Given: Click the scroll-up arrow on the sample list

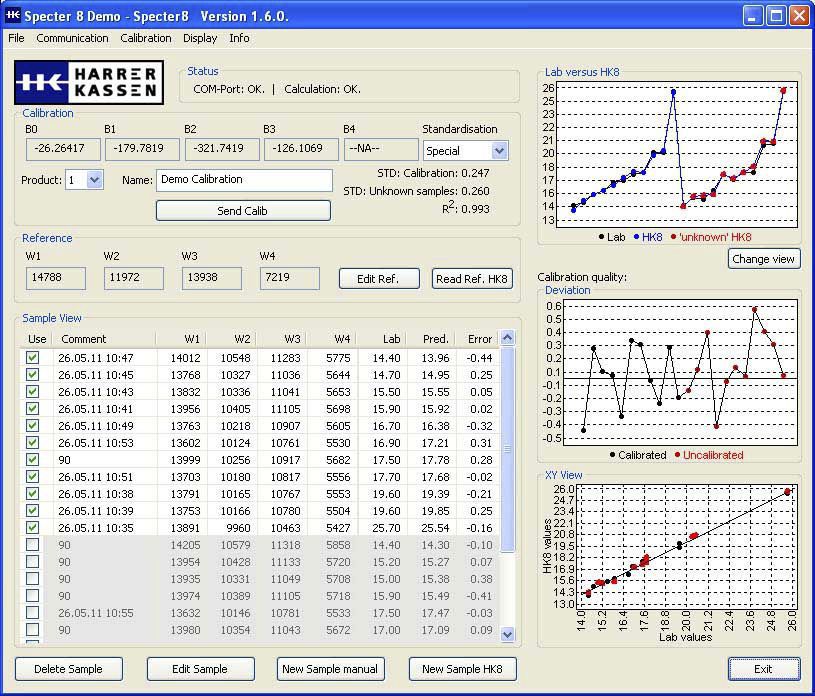Looking at the screenshot, I should pos(508,338).
